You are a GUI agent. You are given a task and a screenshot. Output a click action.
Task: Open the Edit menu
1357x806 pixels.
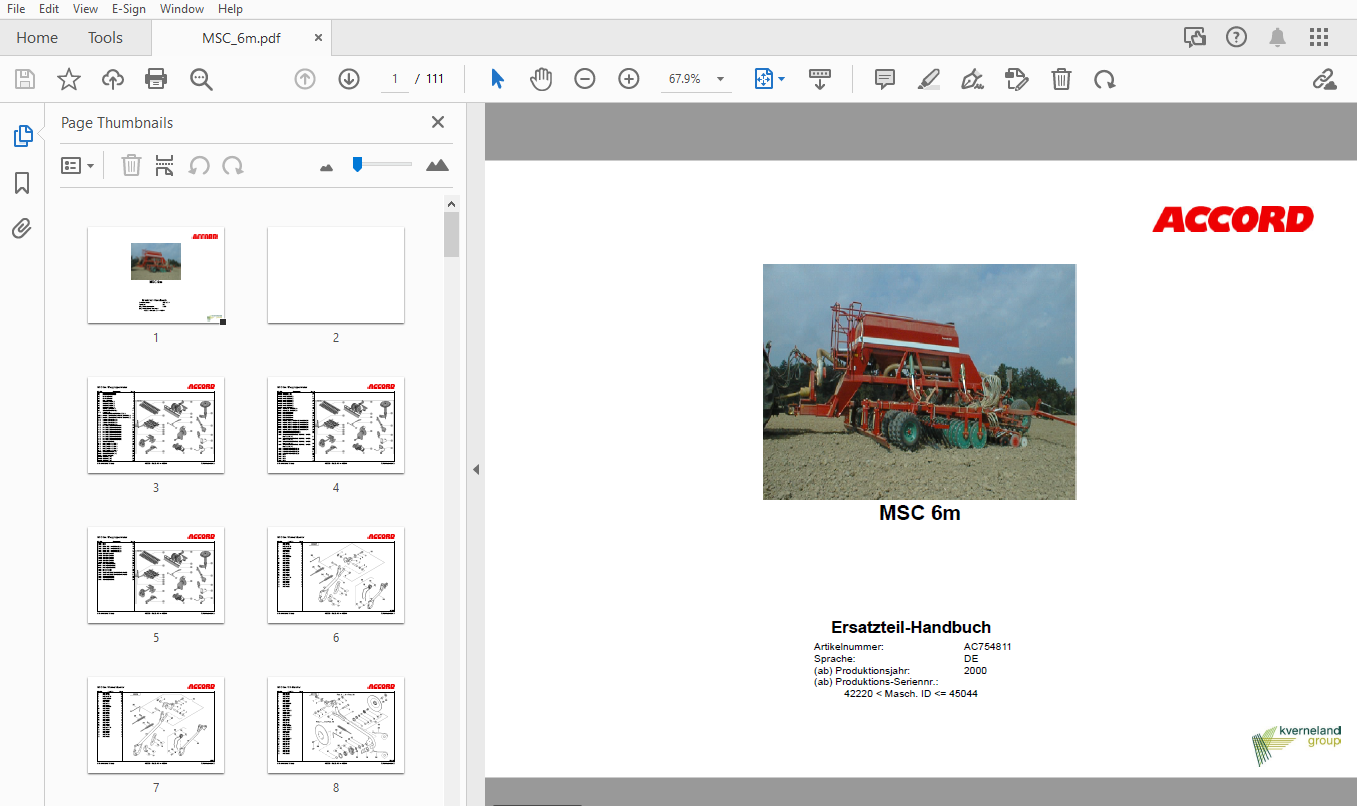click(x=49, y=9)
